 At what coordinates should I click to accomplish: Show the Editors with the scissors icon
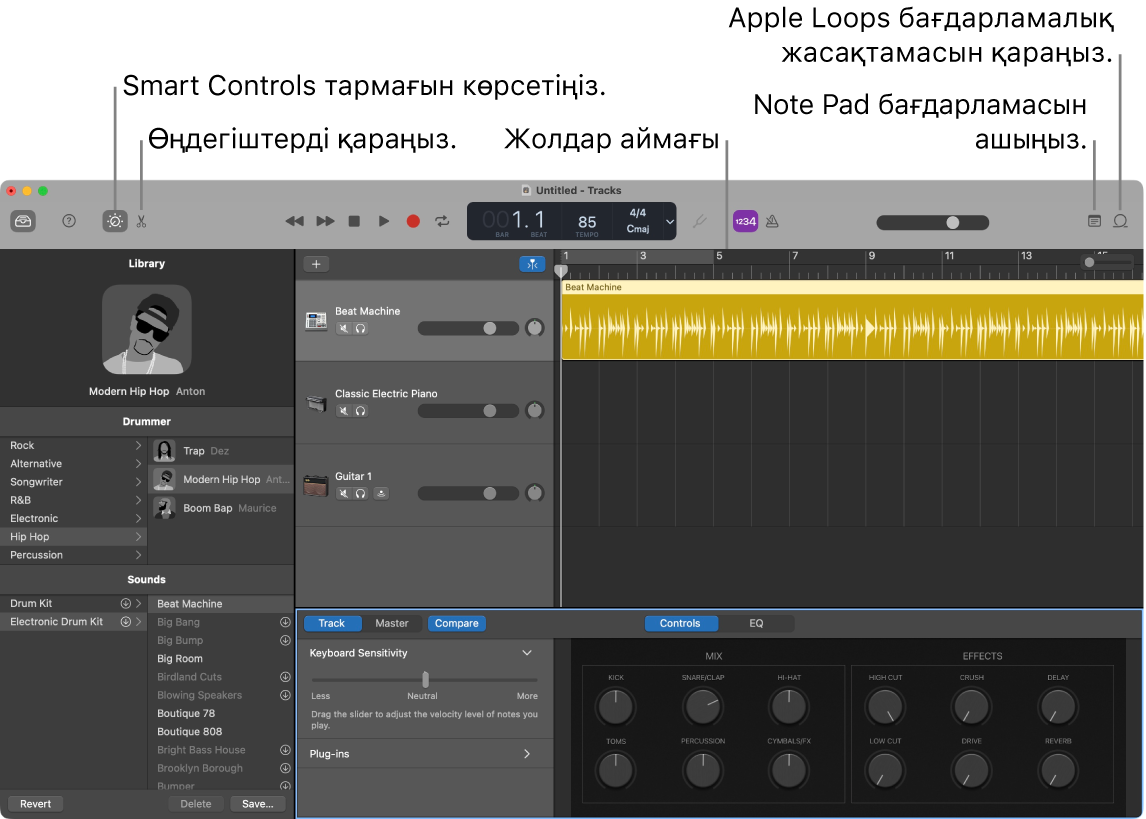[141, 221]
